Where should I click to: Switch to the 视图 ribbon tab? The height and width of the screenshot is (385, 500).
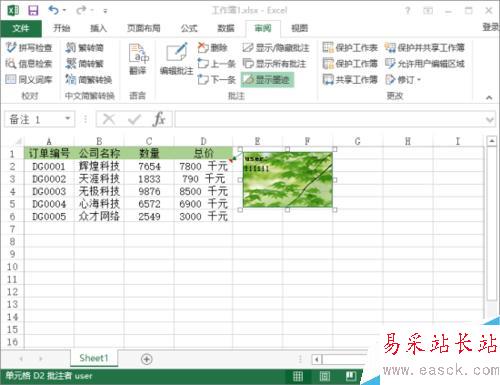tap(299, 28)
